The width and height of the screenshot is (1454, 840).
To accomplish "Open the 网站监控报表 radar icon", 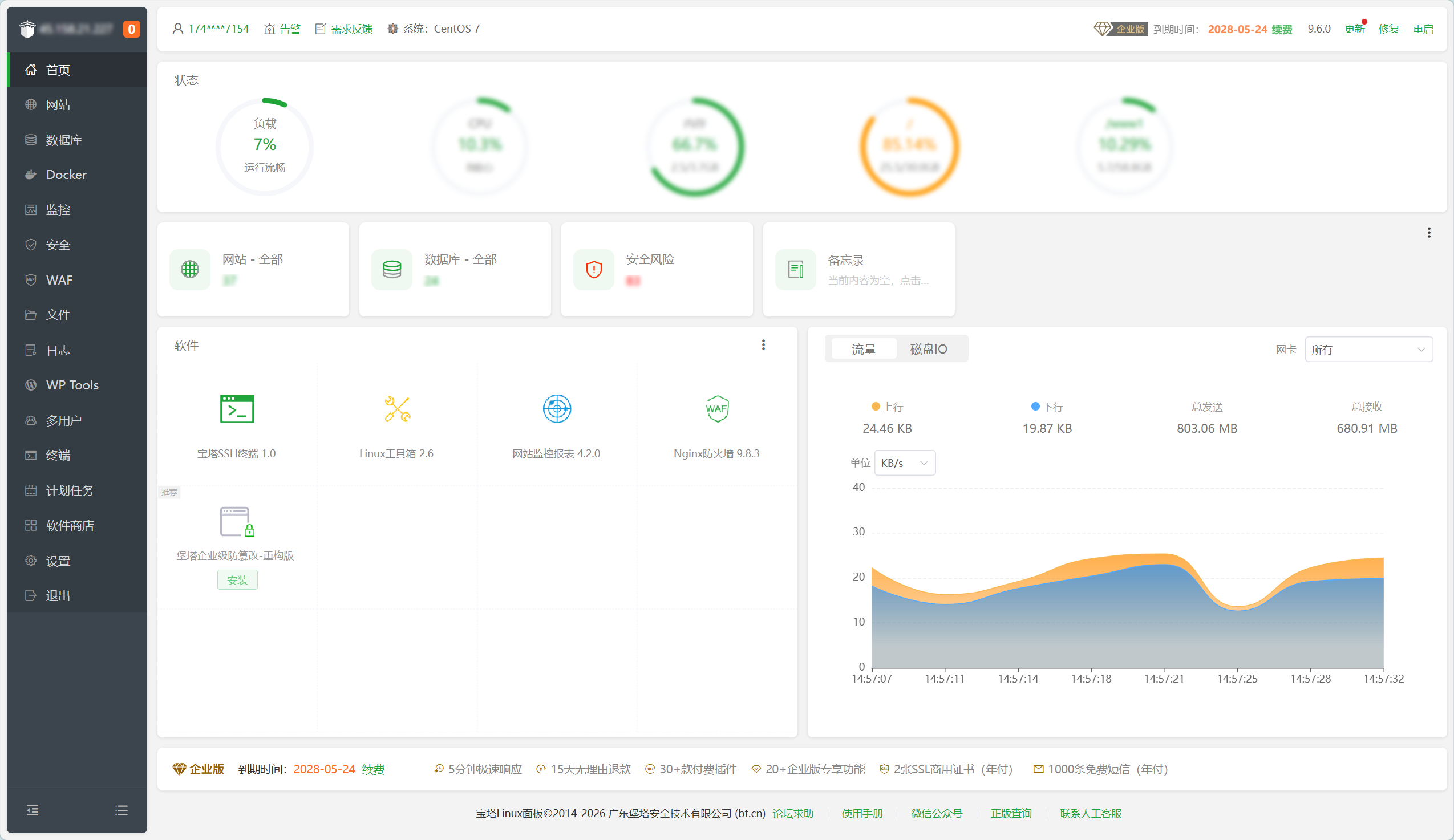I will (x=557, y=409).
